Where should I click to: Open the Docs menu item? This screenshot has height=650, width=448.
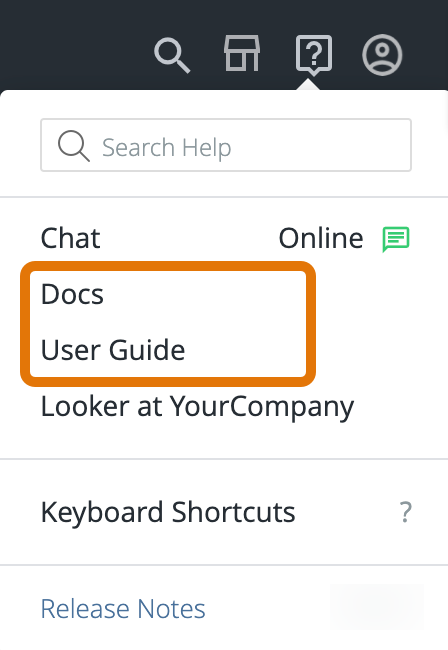pos(73,295)
